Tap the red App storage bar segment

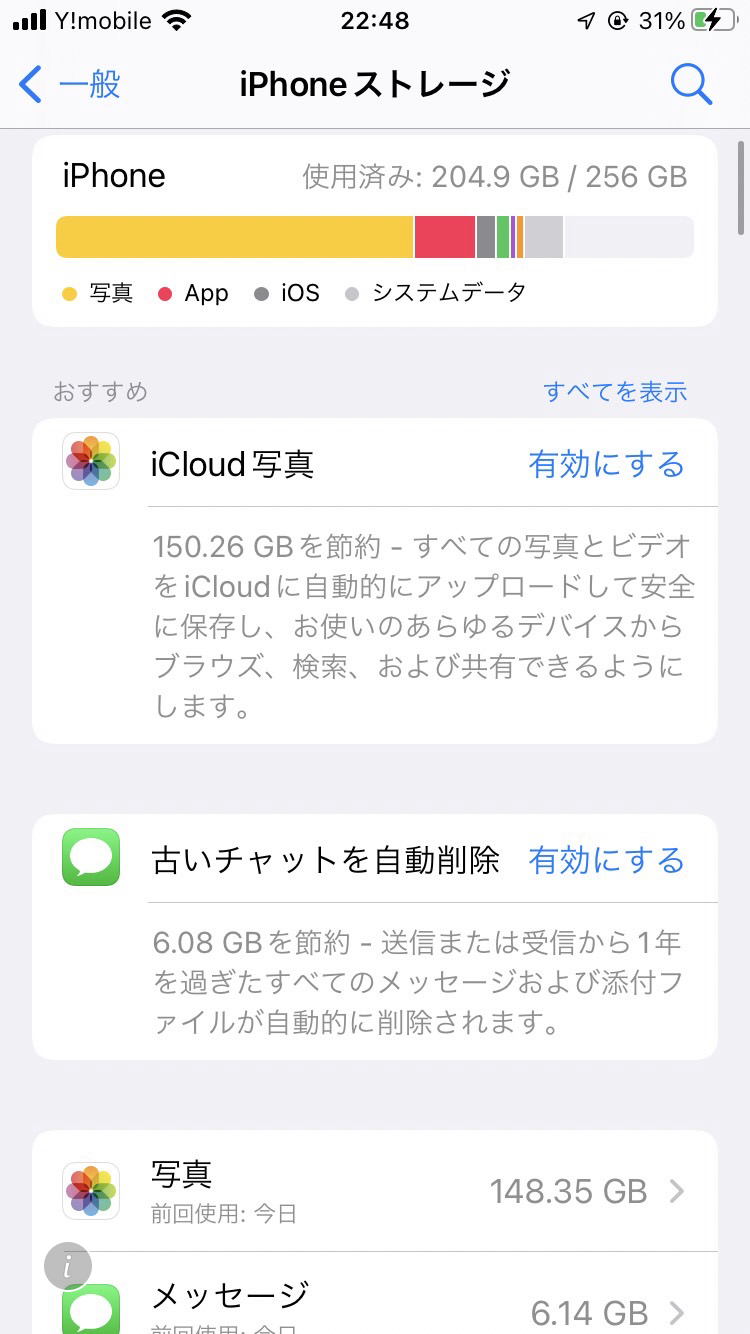pos(444,237)
